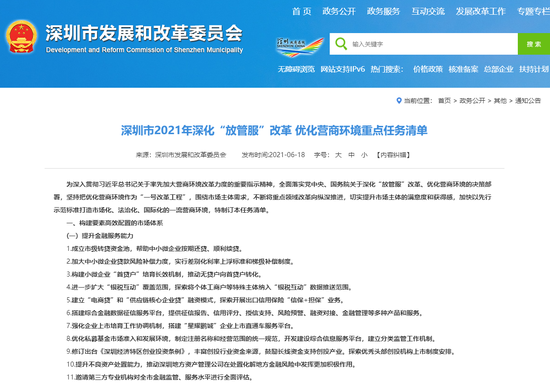Click heading 一、构建要素高效配置的市场体系
This screenshot has height=385, width=550.
coord(115,223)
